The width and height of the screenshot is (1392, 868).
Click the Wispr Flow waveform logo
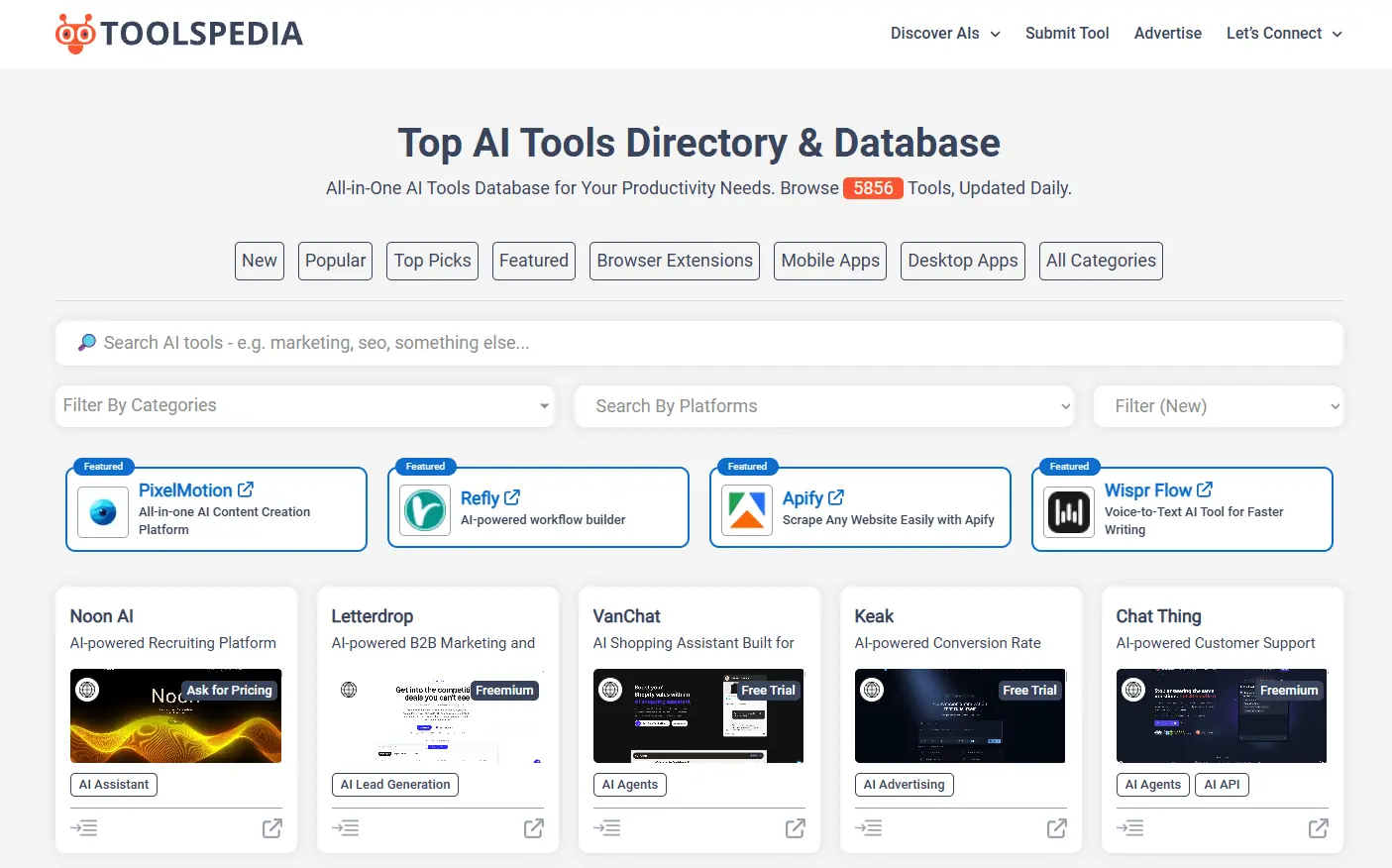[1069, 511]
